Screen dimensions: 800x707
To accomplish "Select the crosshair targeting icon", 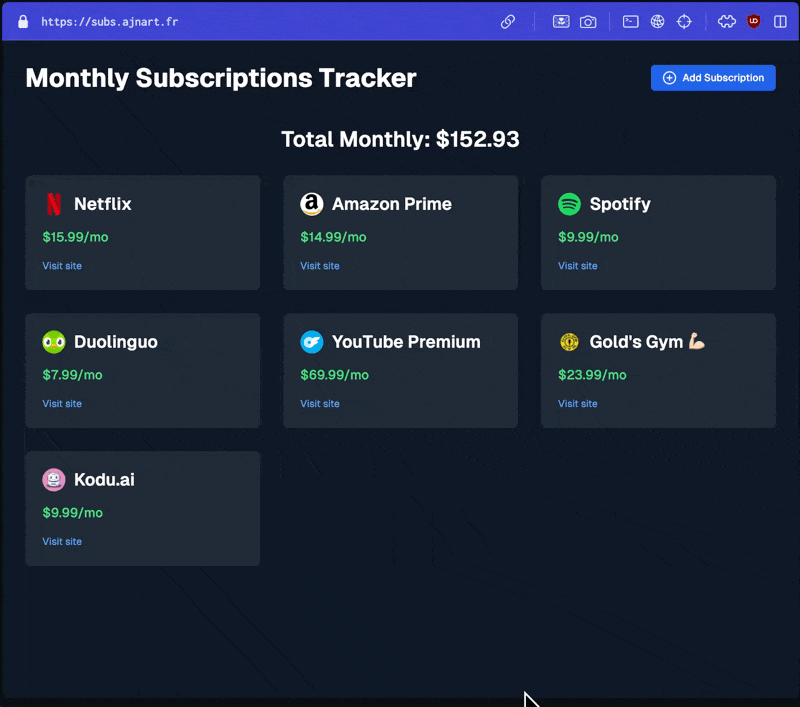I will pos(685,21).
